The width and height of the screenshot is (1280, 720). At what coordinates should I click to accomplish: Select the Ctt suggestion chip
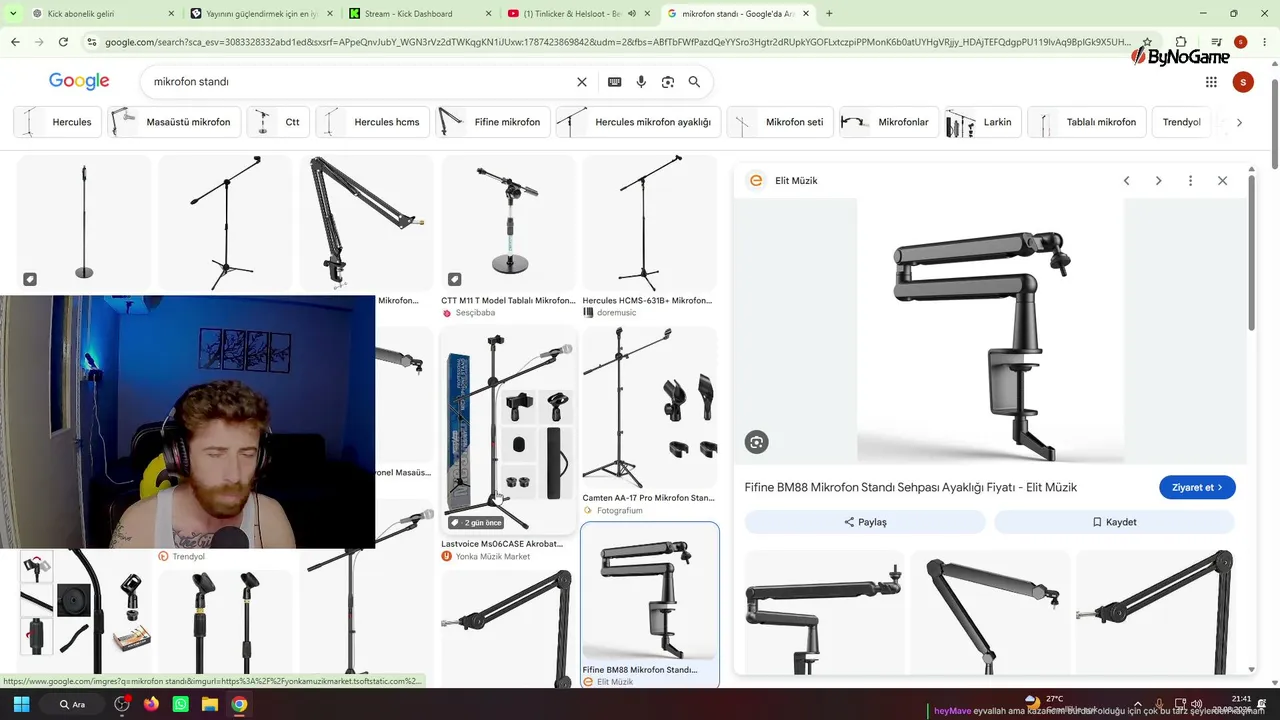277,122
